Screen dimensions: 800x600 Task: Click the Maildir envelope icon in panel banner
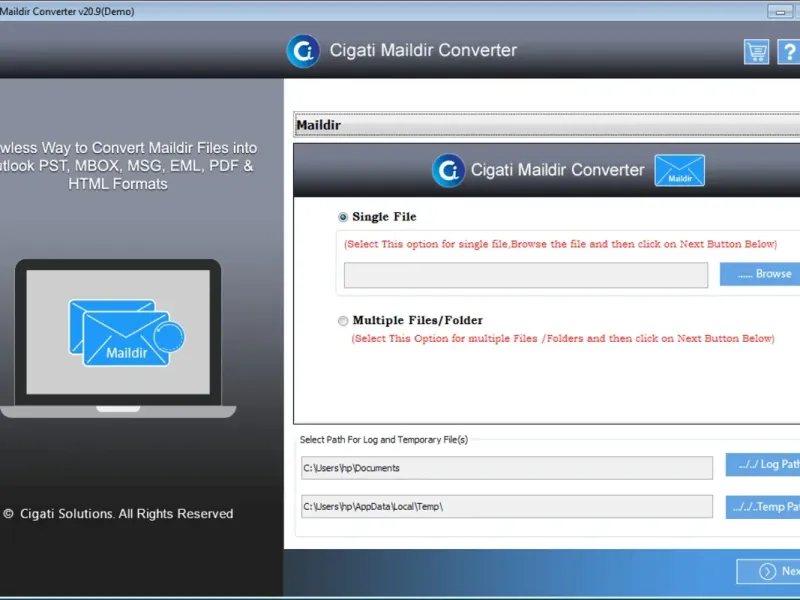[680, 170]
